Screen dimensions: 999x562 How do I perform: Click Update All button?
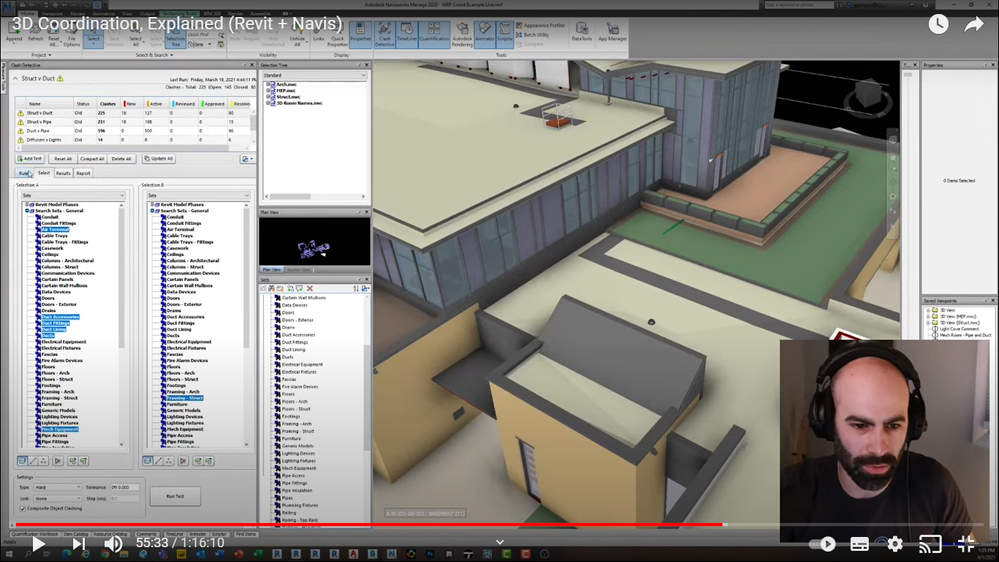159,159
